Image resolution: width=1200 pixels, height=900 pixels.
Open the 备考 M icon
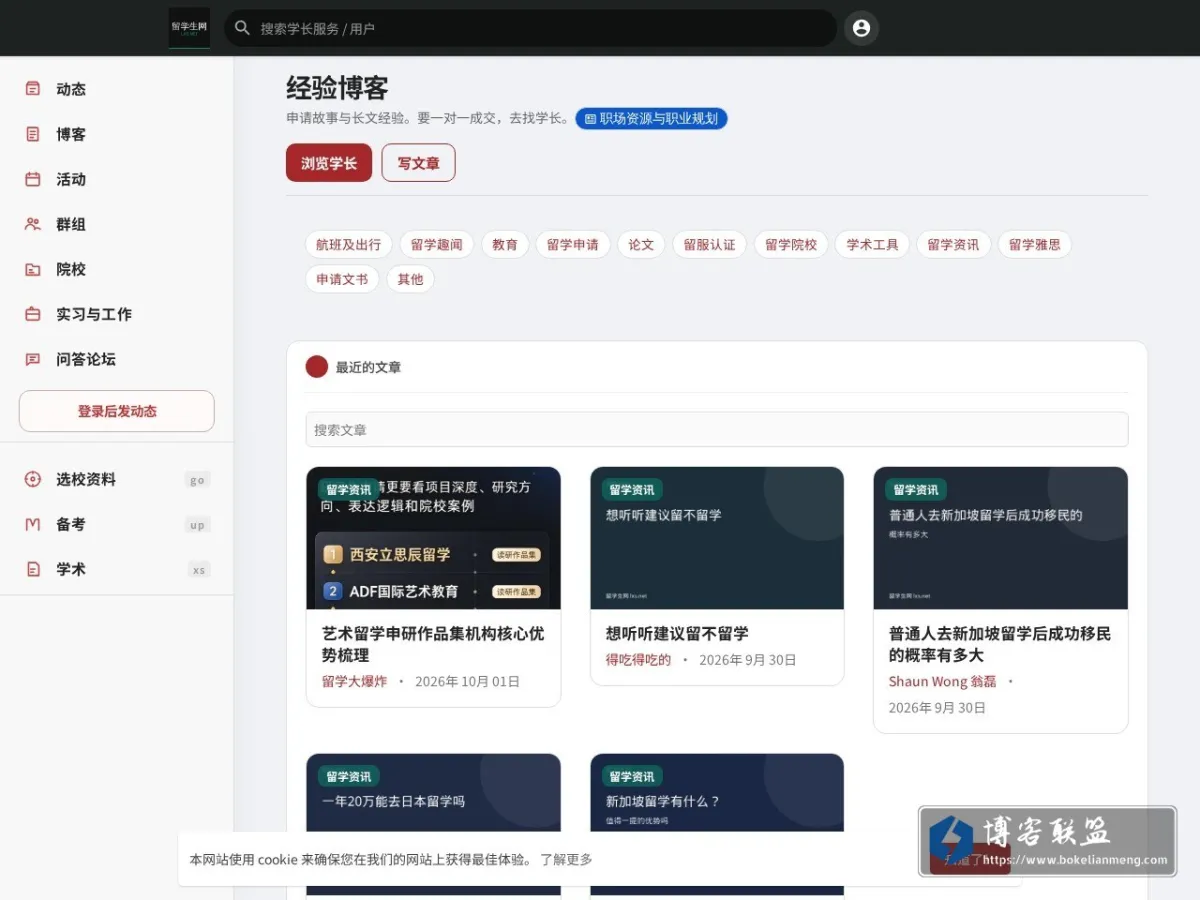pyautogui.click(x=33, y=524)
